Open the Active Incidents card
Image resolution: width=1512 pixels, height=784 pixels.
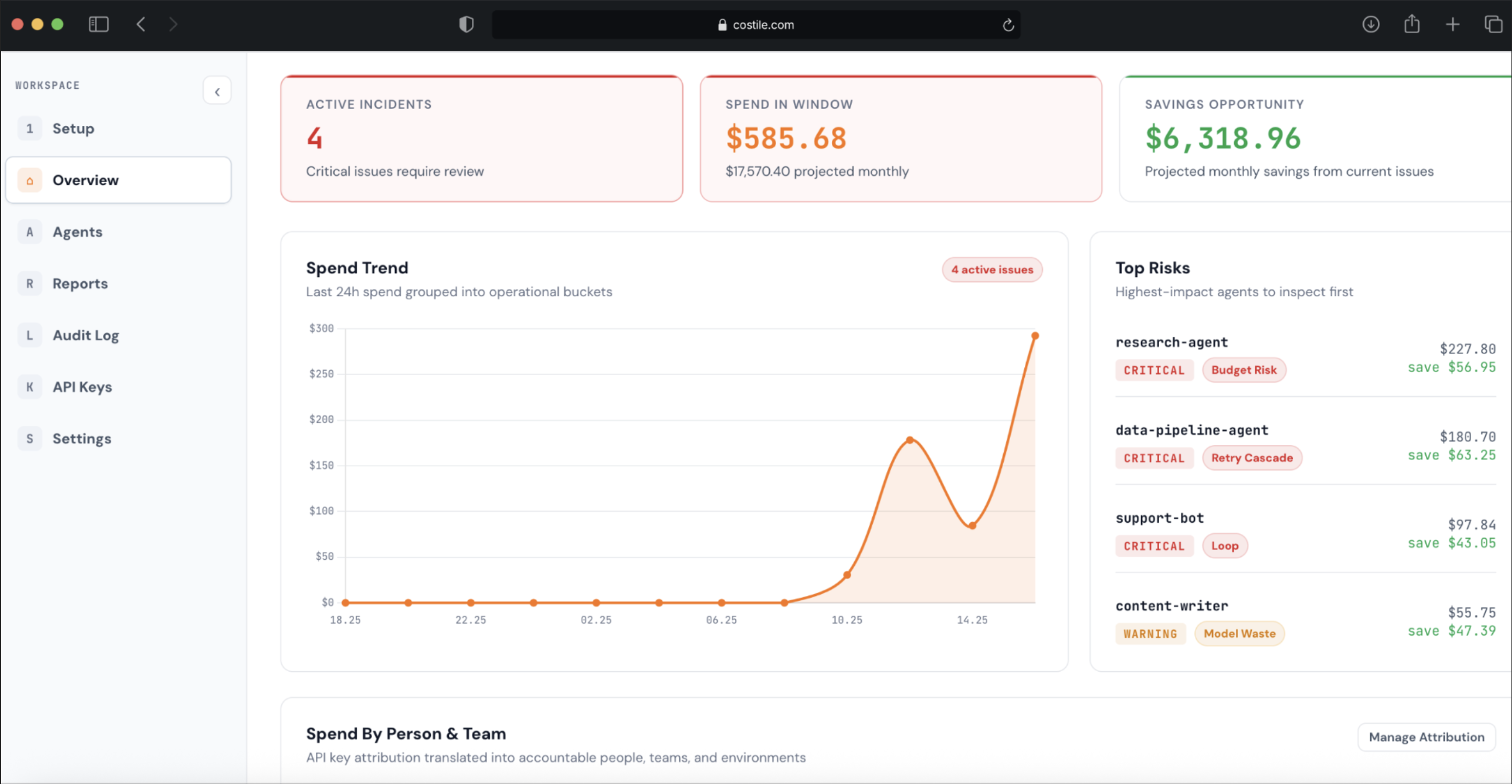point(481,139)
